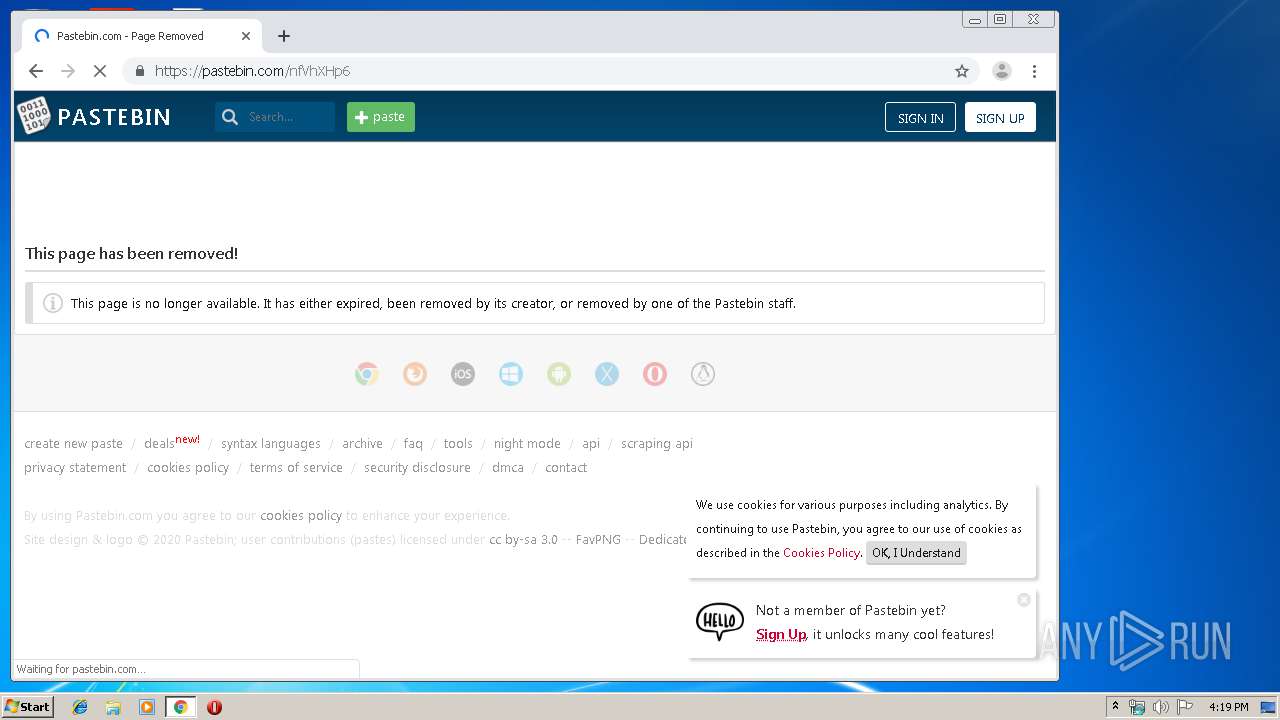
Task: Open Windows Media Player taskbar icon
Action: pos(147,707)
